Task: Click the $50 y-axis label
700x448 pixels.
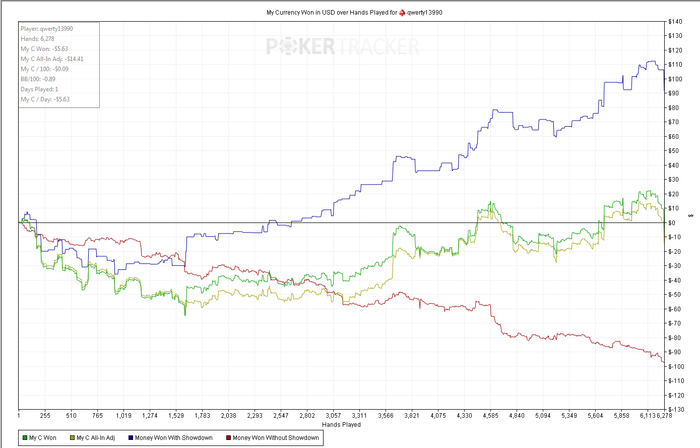Action: (x=674, y=151)
